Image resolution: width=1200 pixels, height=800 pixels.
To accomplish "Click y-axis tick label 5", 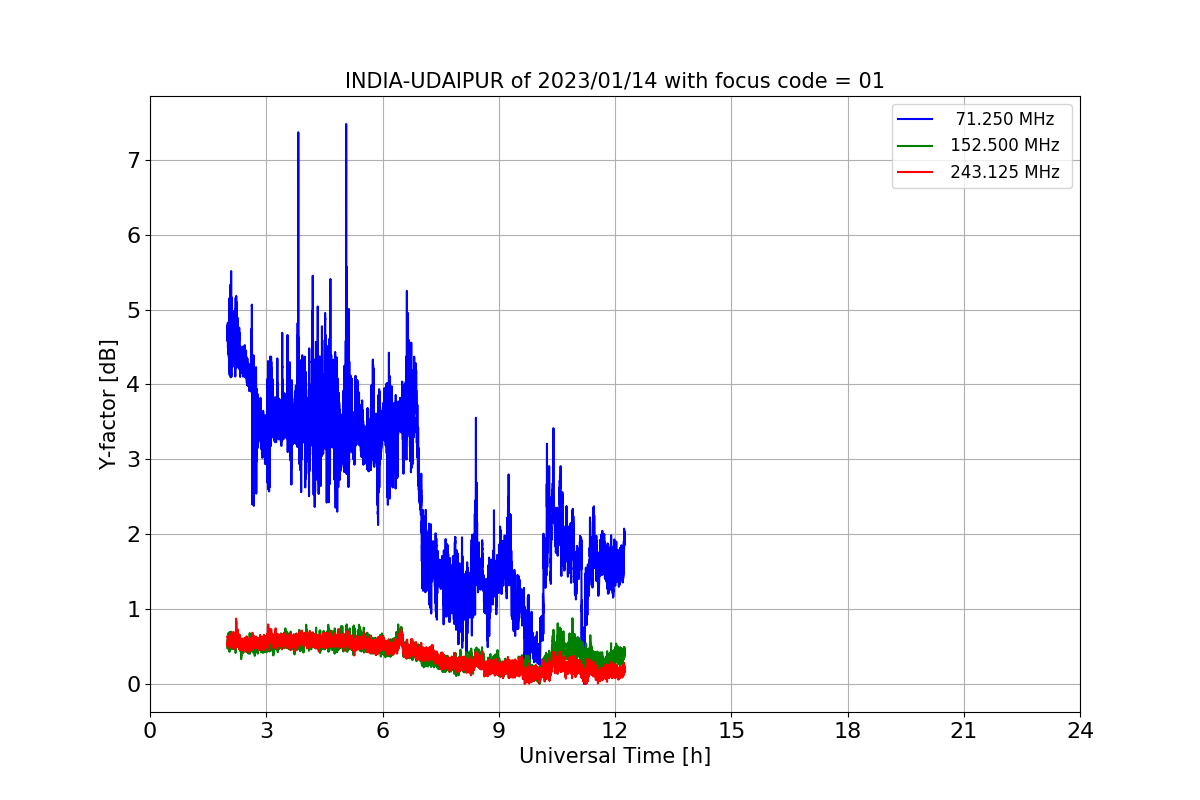I will click(134, 310).
